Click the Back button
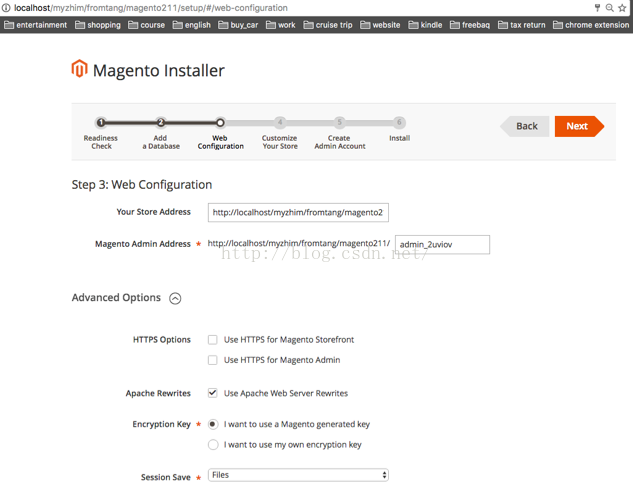 pos(524,126)
